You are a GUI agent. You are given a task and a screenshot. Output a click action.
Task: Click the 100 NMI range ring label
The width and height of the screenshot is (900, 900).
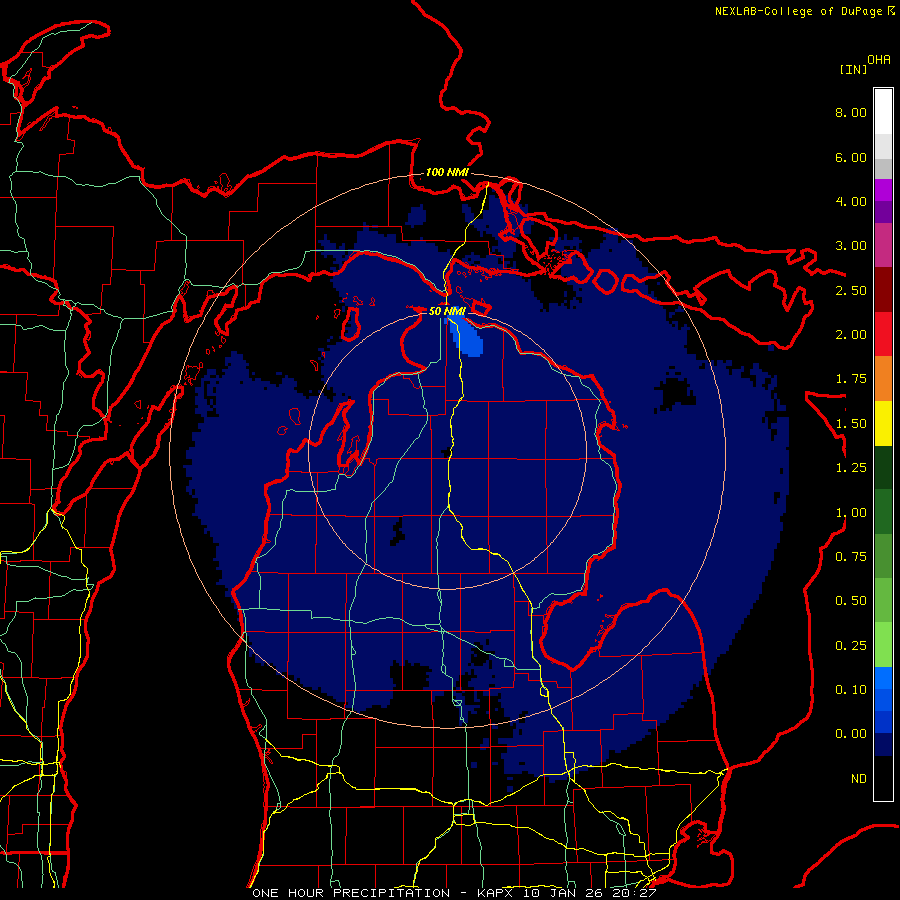[447, 172]
